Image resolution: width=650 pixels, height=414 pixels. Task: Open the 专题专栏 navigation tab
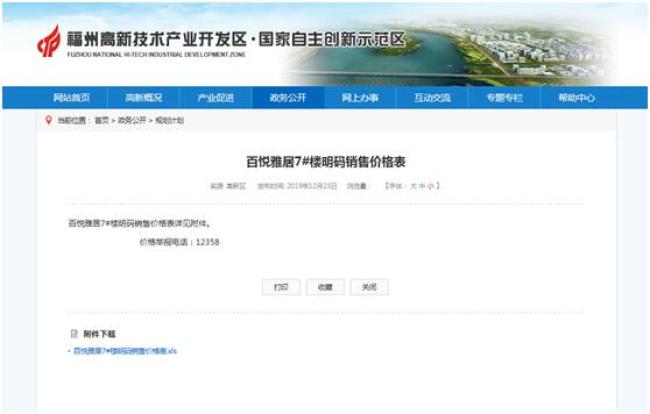(x=504, y=98)
